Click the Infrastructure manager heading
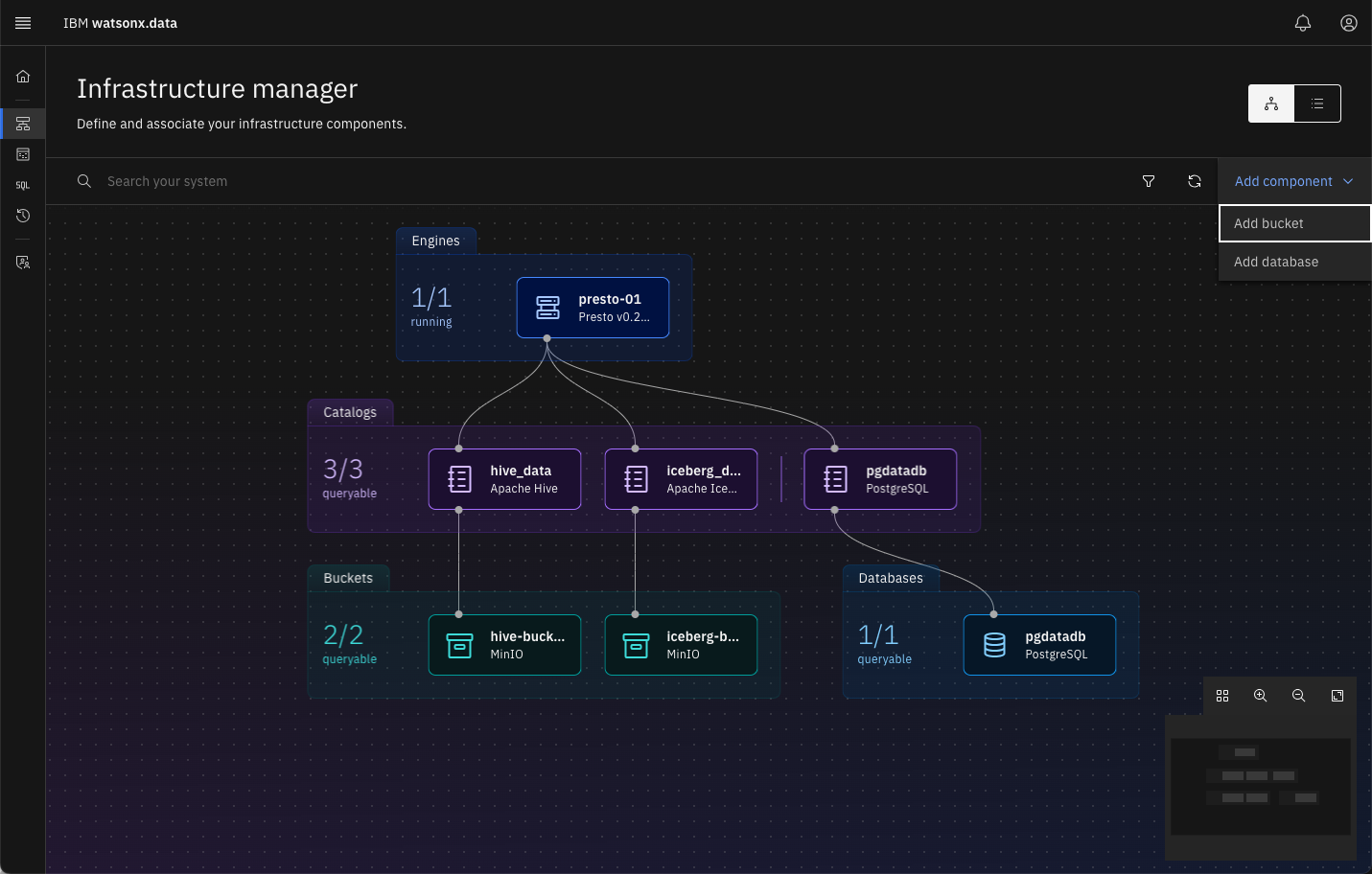Screen dimensions: 1372x874 (x=218, y=89)
